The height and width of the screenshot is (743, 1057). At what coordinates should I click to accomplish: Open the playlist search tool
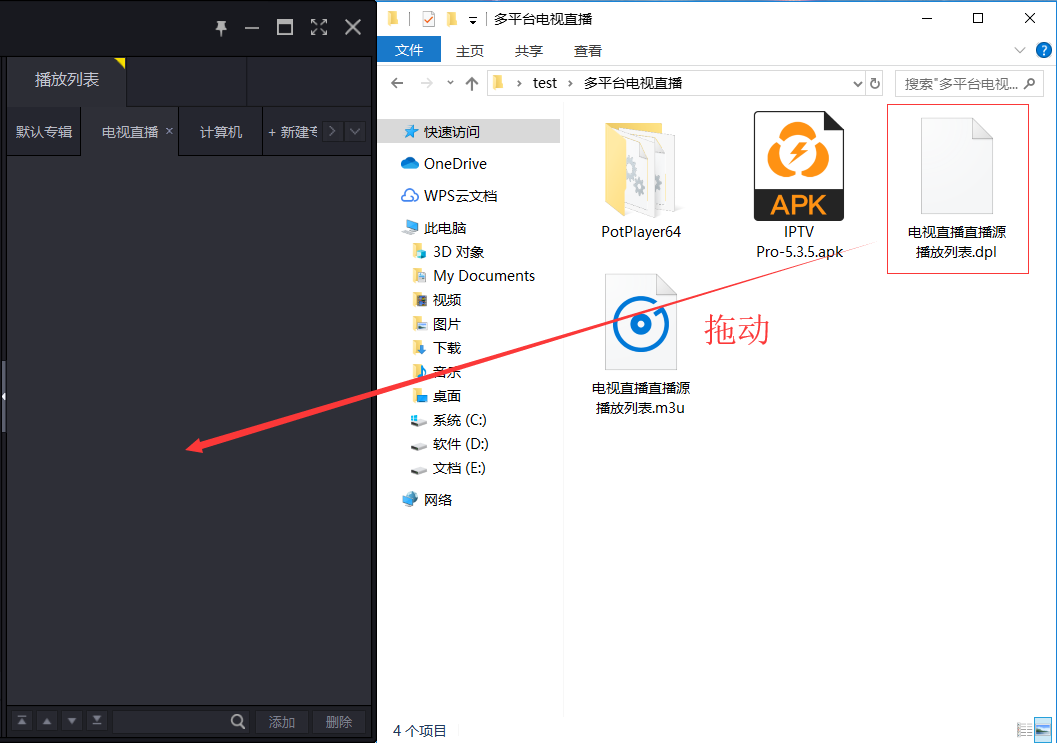coord(237,720)
